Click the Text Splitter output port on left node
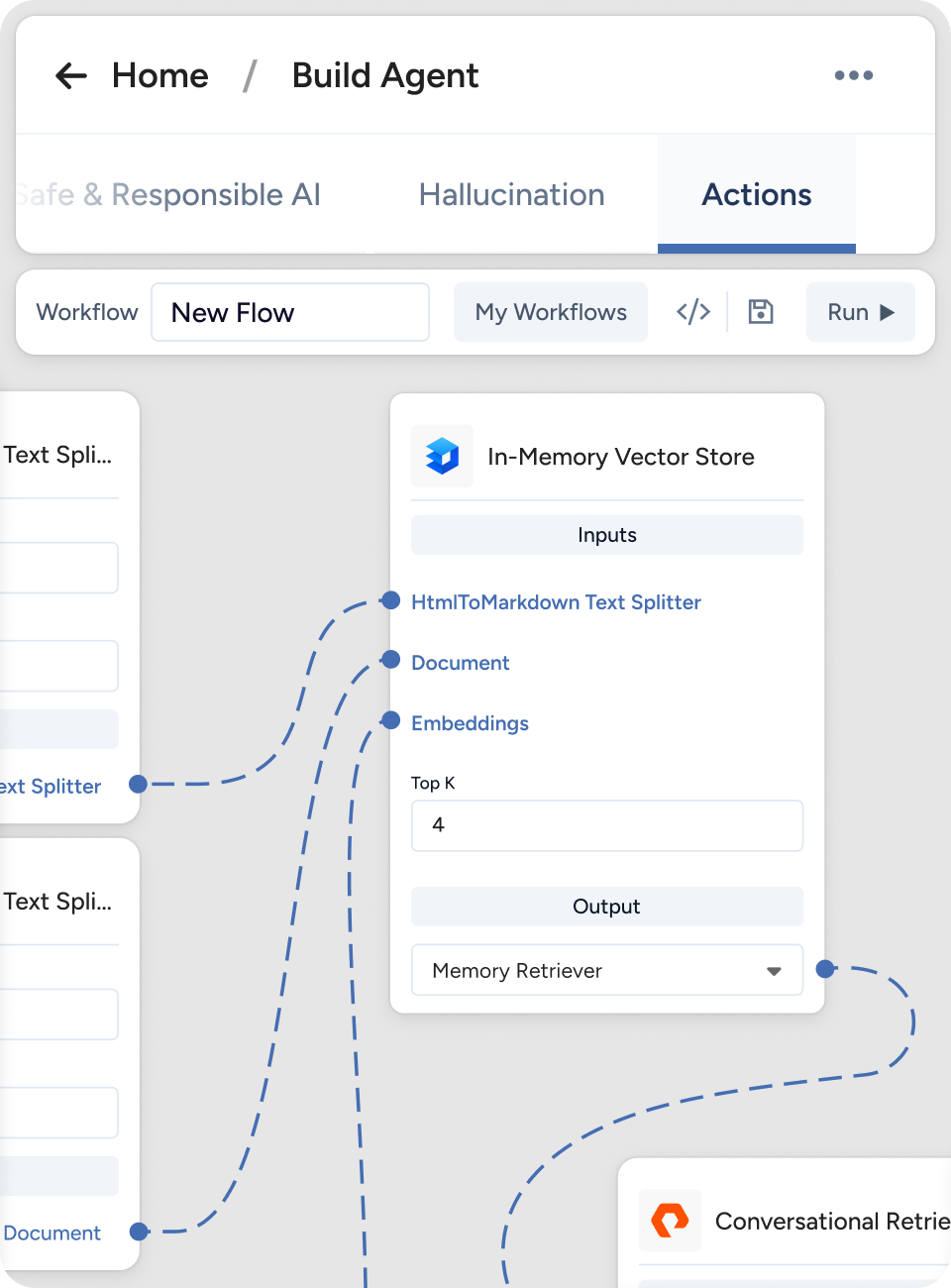 139,784
